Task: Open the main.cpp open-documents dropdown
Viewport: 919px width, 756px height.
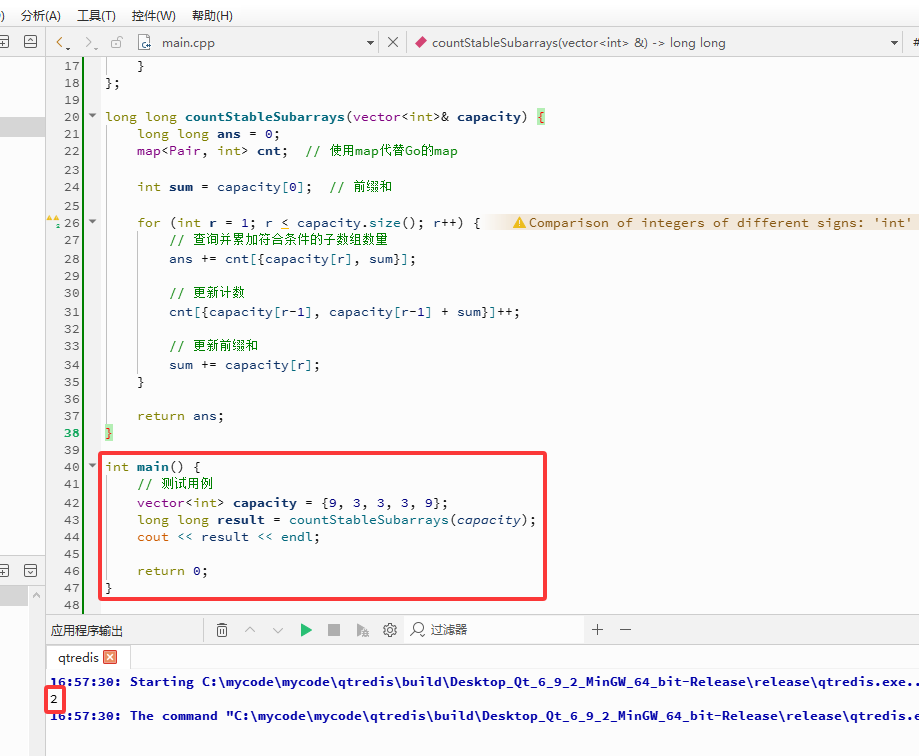Action: (x=370, y=43)
